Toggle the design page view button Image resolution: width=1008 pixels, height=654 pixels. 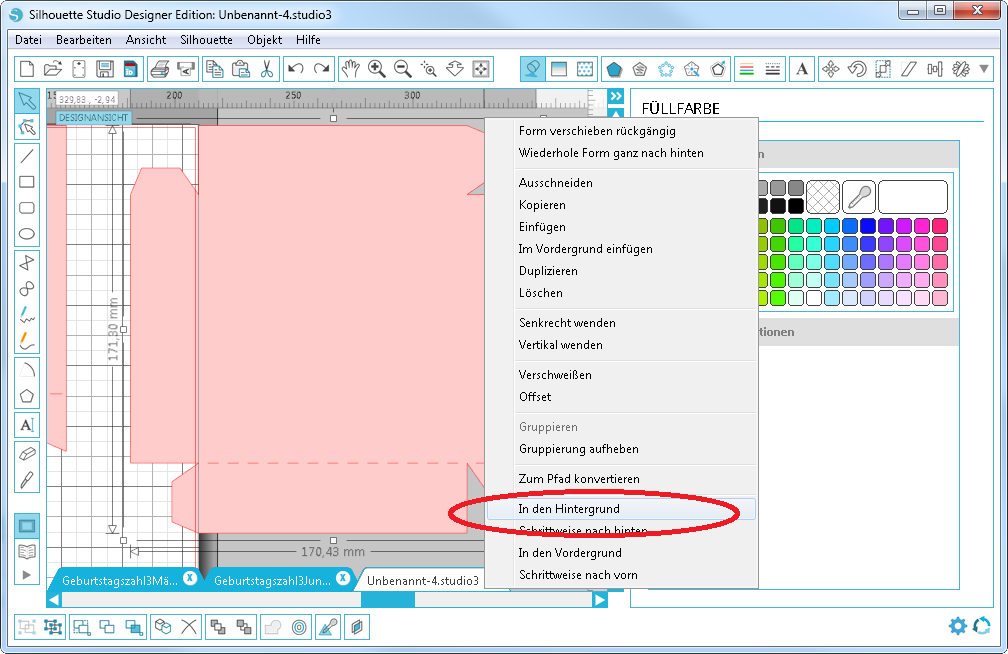pyautogui.click(x=27, y=525)
